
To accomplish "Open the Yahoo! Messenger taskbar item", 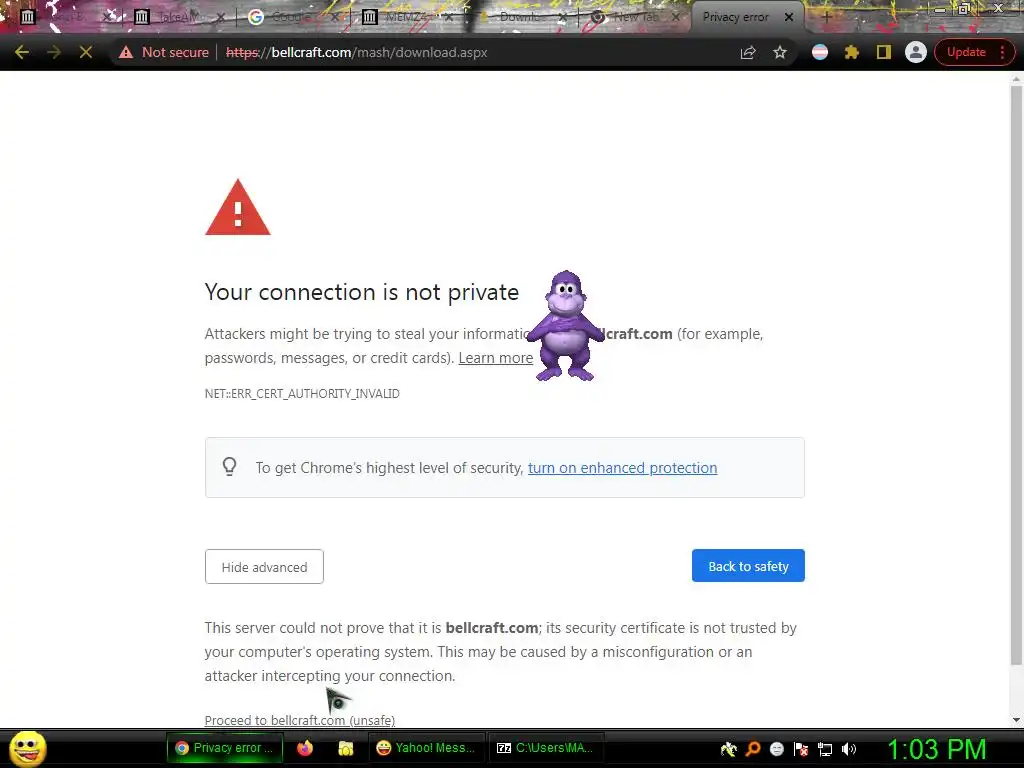I will [426, 748].
